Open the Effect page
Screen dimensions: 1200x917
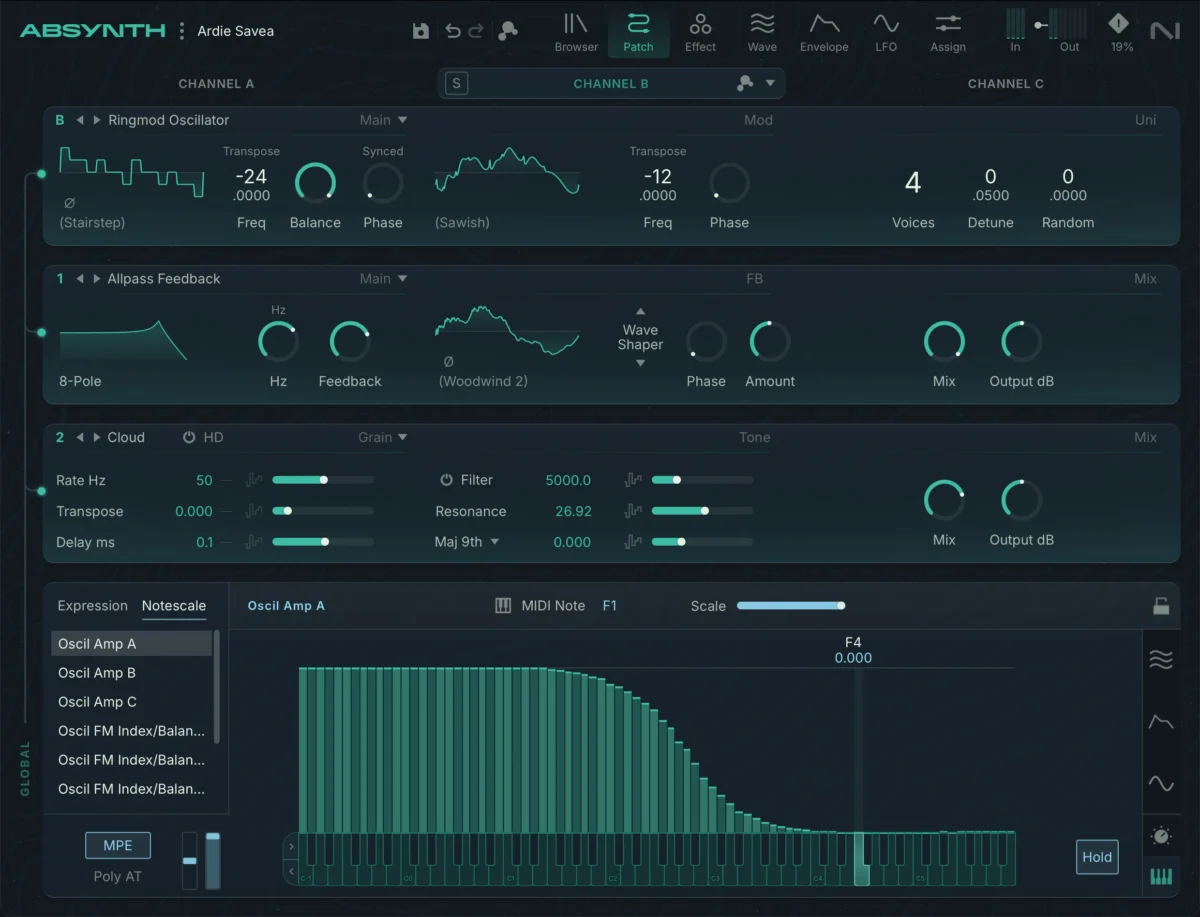pos(700,33)
